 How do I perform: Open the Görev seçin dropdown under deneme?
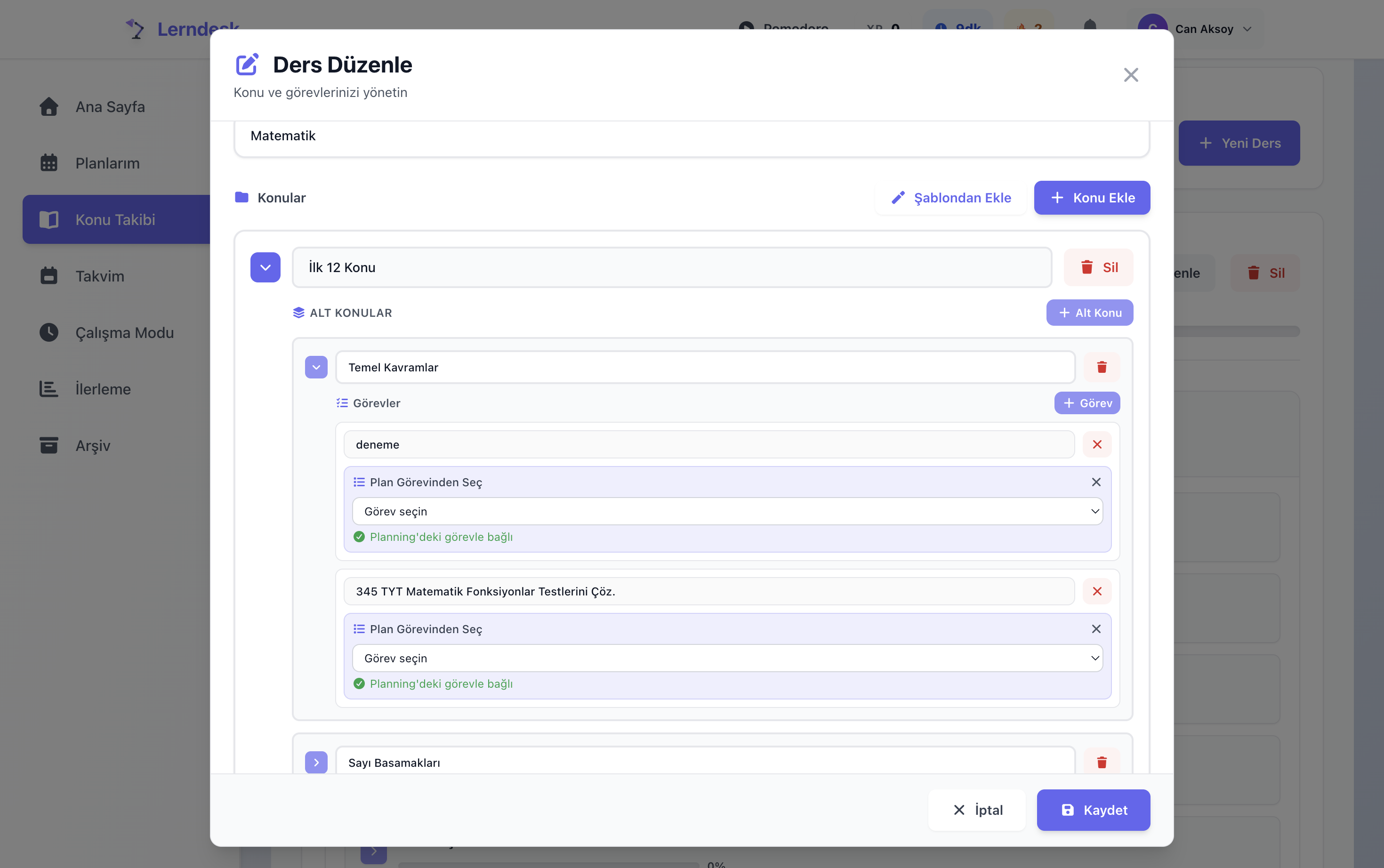pos(727,512)
